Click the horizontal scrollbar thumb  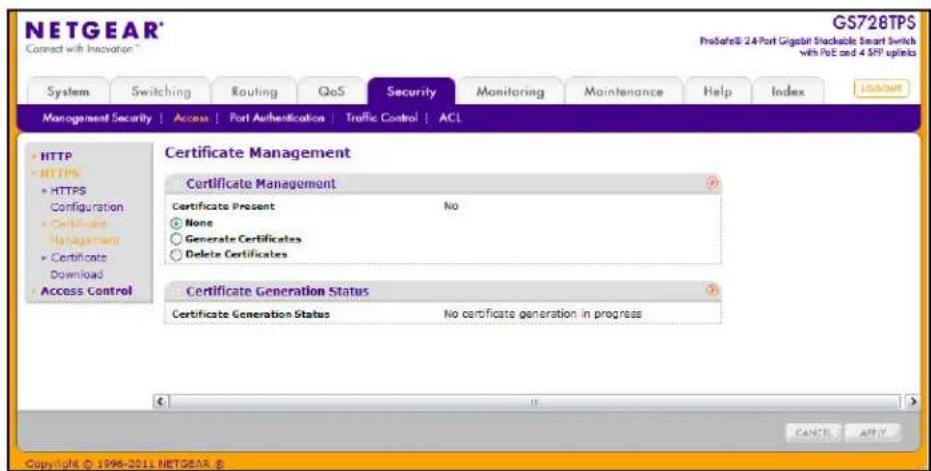534,402
